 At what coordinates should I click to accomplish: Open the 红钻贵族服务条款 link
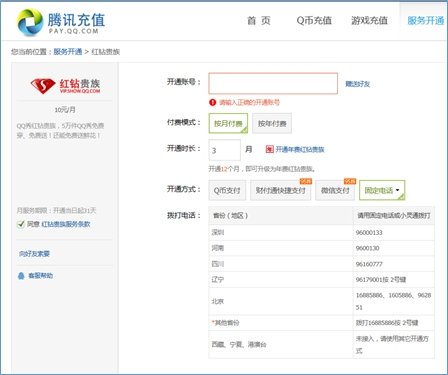pos(66,224)
